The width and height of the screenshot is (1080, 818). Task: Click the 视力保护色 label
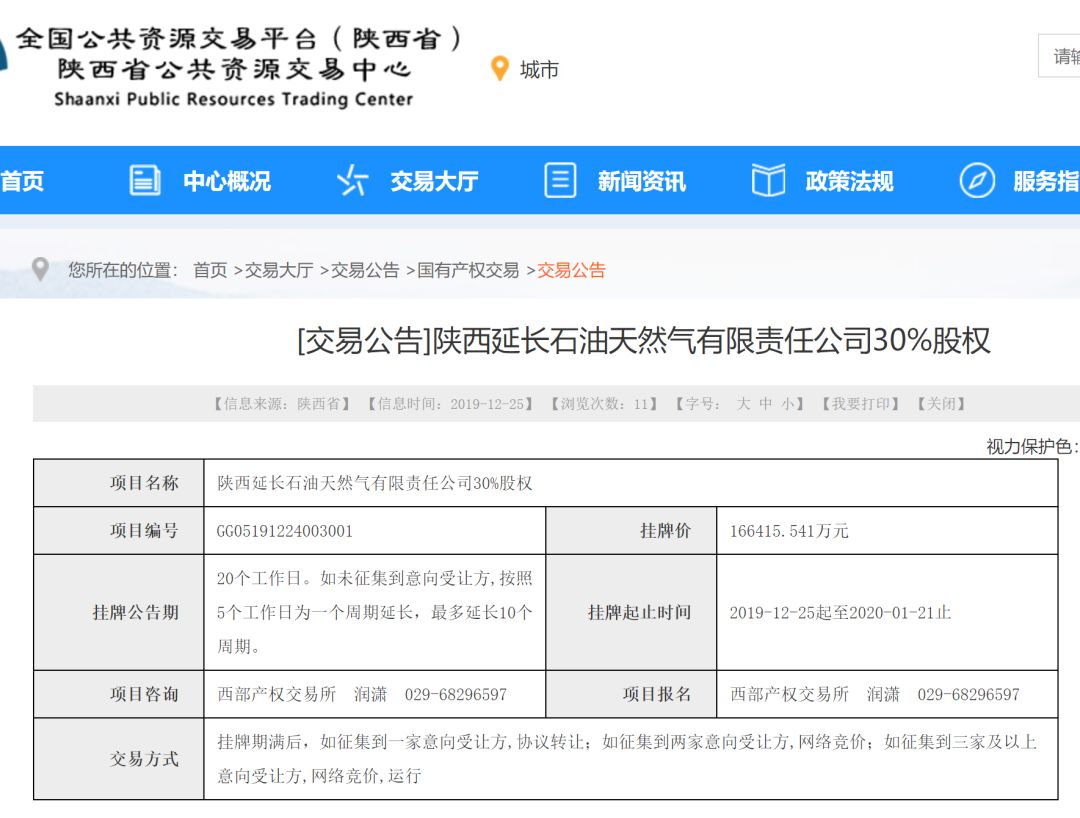[x=1031, y=446]
